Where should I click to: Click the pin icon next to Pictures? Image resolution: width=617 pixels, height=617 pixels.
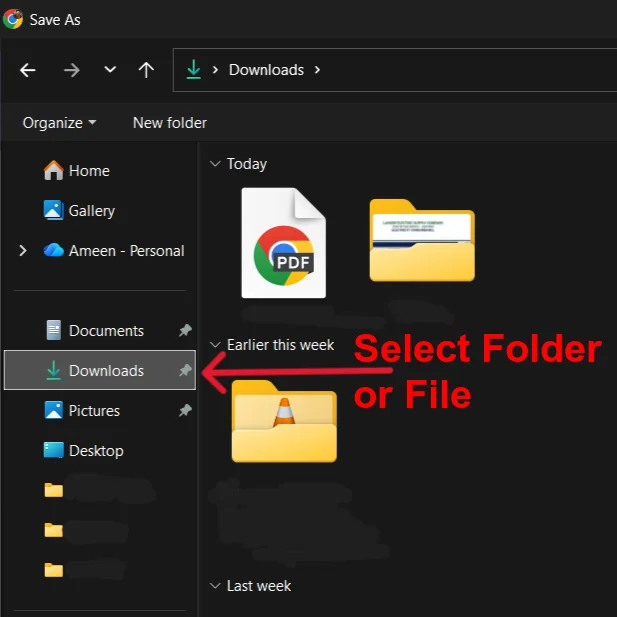[x=185, y=410]
